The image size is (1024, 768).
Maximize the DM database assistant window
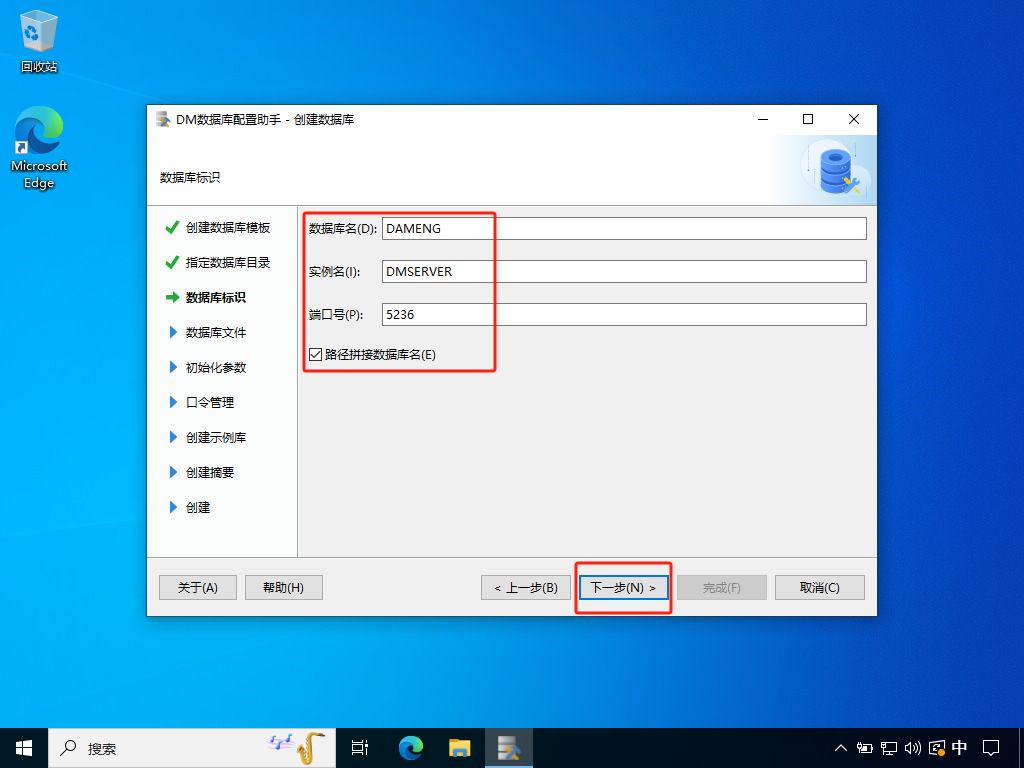808,119
